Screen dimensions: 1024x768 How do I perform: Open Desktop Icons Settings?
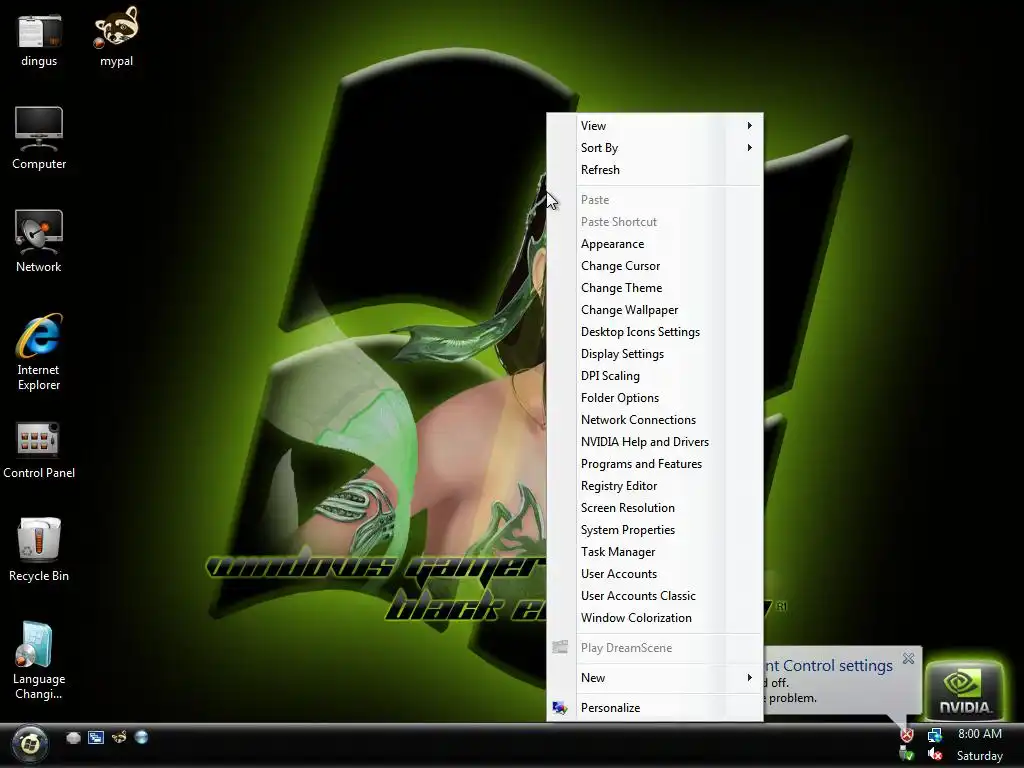coord(654,332)
